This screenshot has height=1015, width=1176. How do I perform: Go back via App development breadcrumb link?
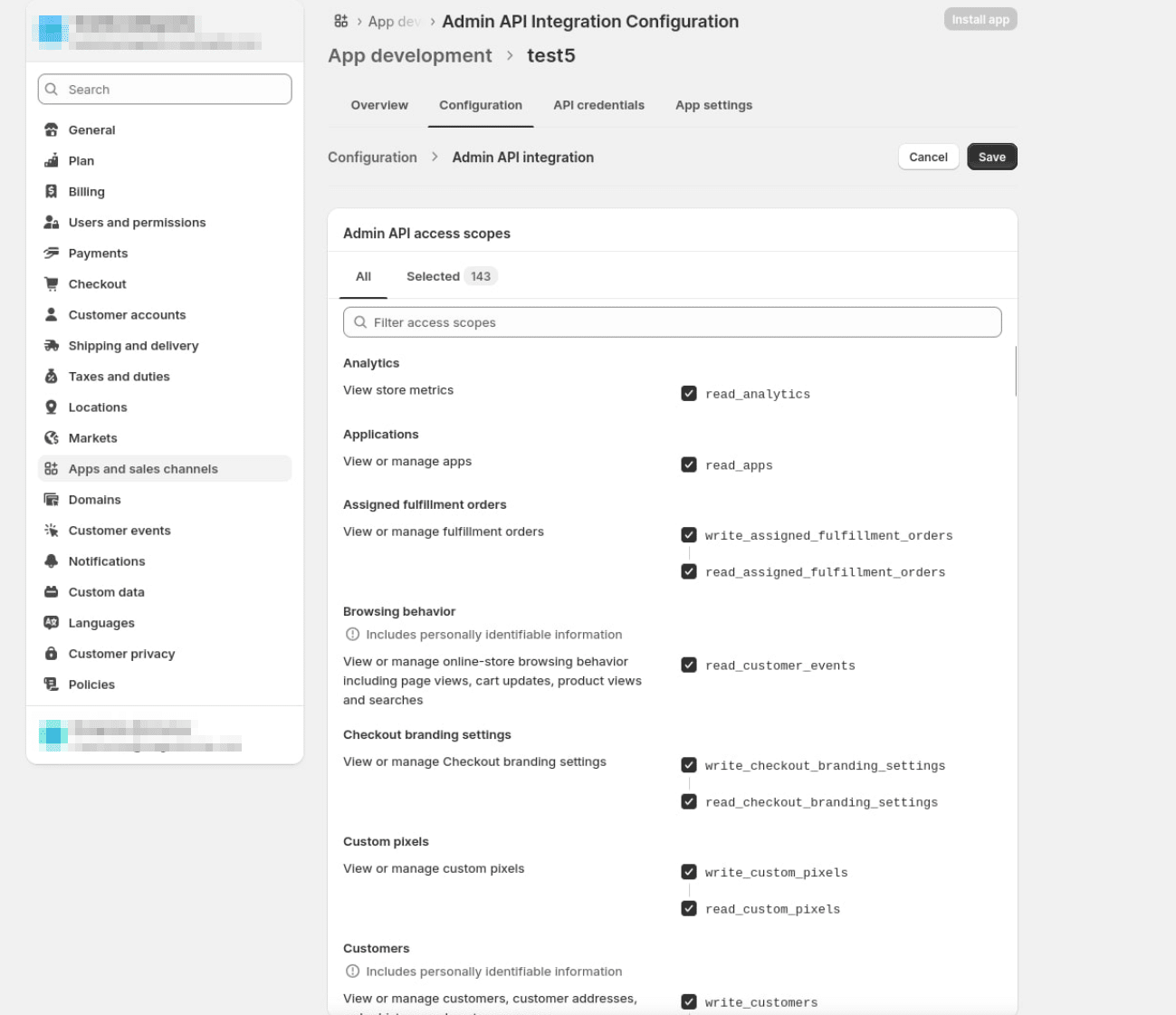click(x=410, y=55)
